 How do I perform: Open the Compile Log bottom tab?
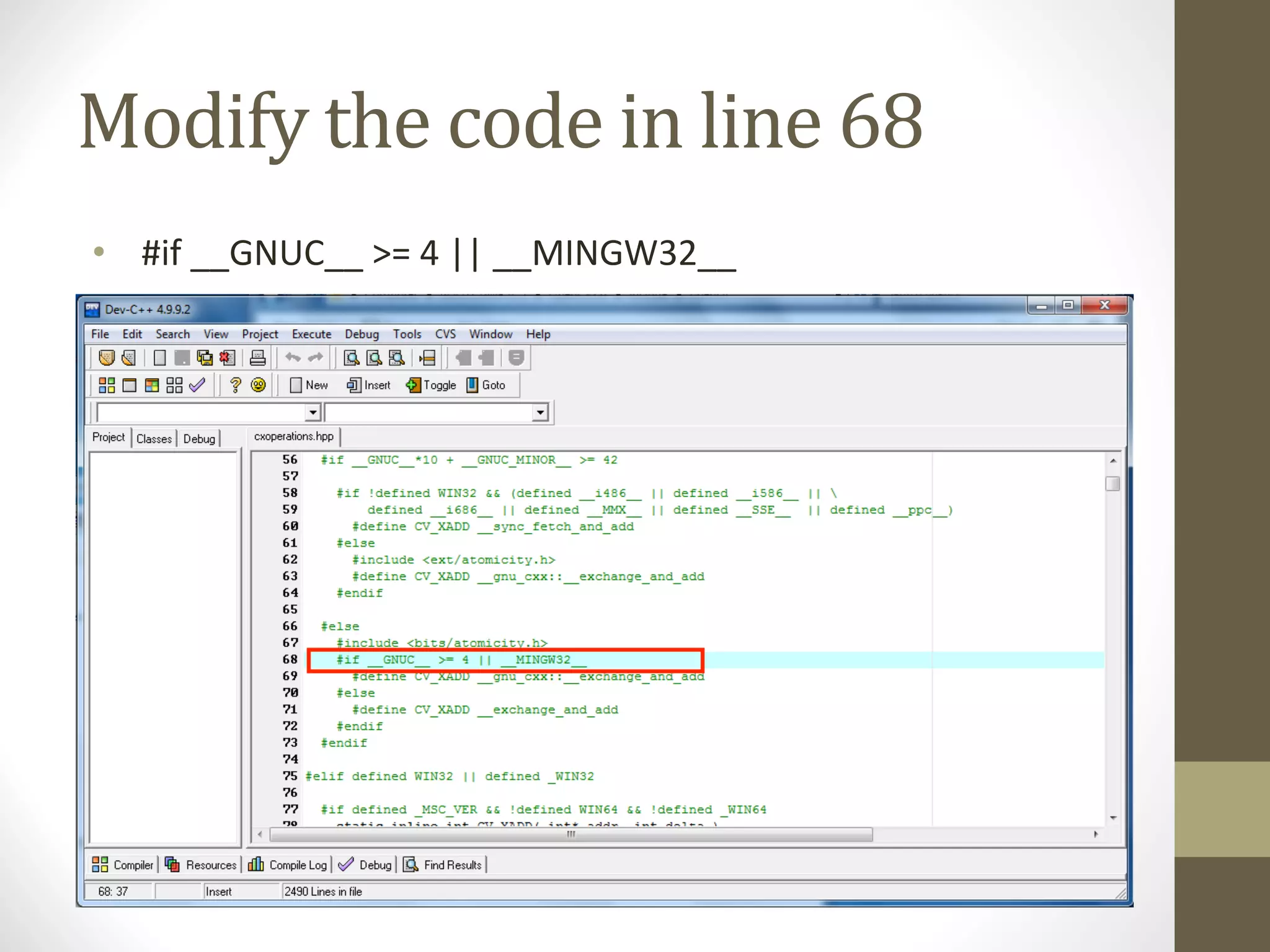[x=288, y=865]
